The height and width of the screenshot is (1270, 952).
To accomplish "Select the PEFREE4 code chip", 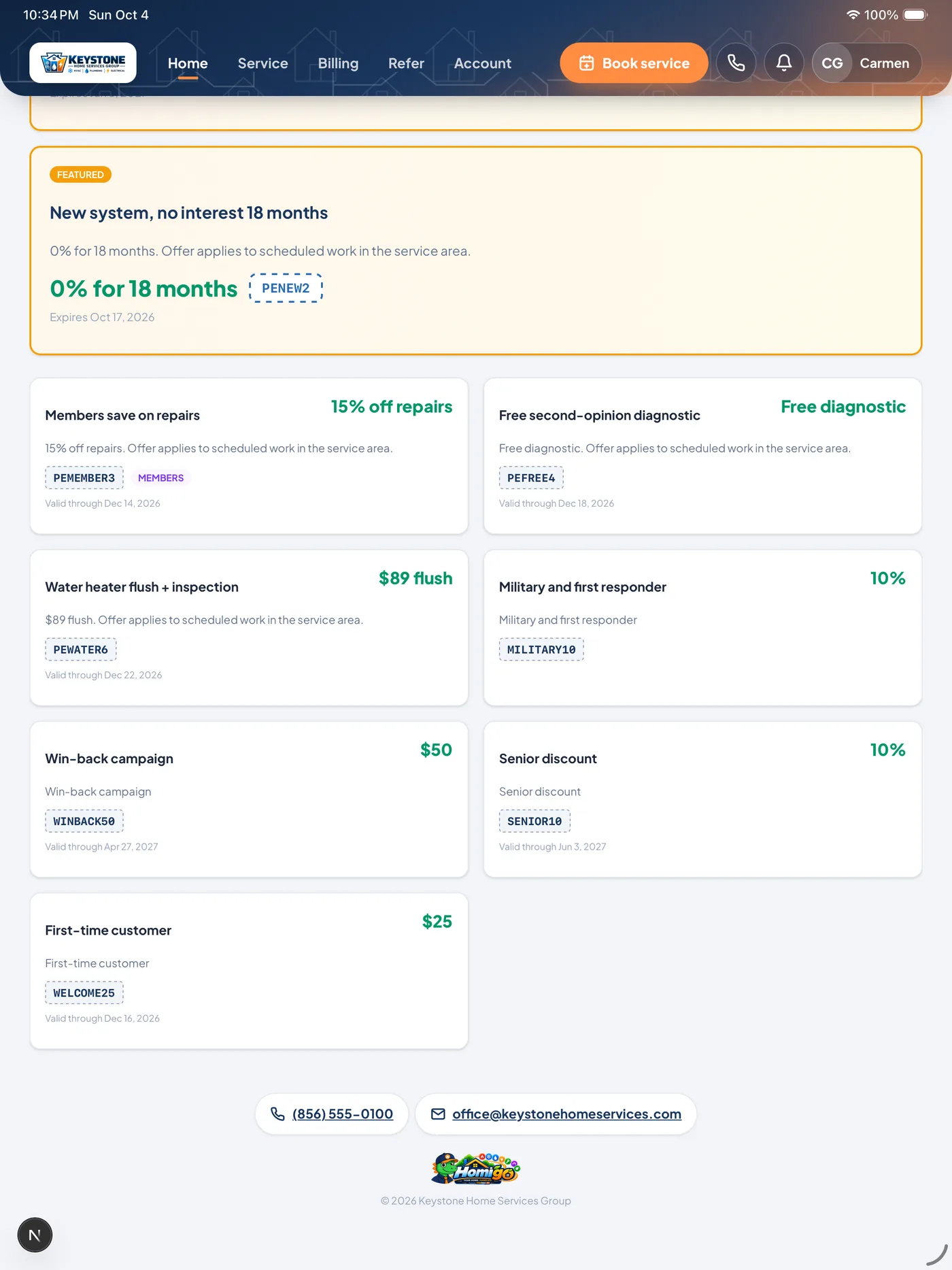I will pos(531,478).
